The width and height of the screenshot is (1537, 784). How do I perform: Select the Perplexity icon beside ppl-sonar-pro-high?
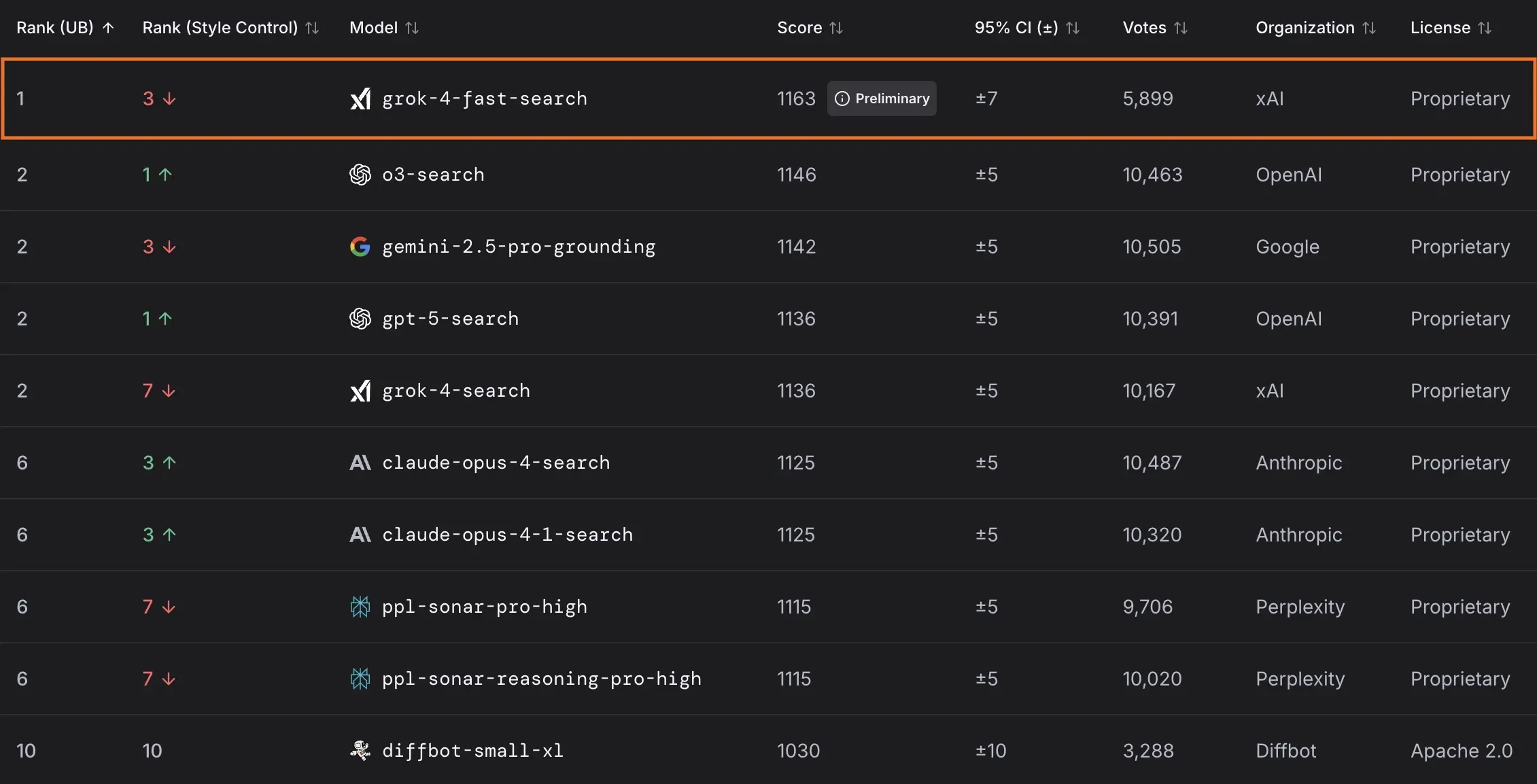pos(361,607)
